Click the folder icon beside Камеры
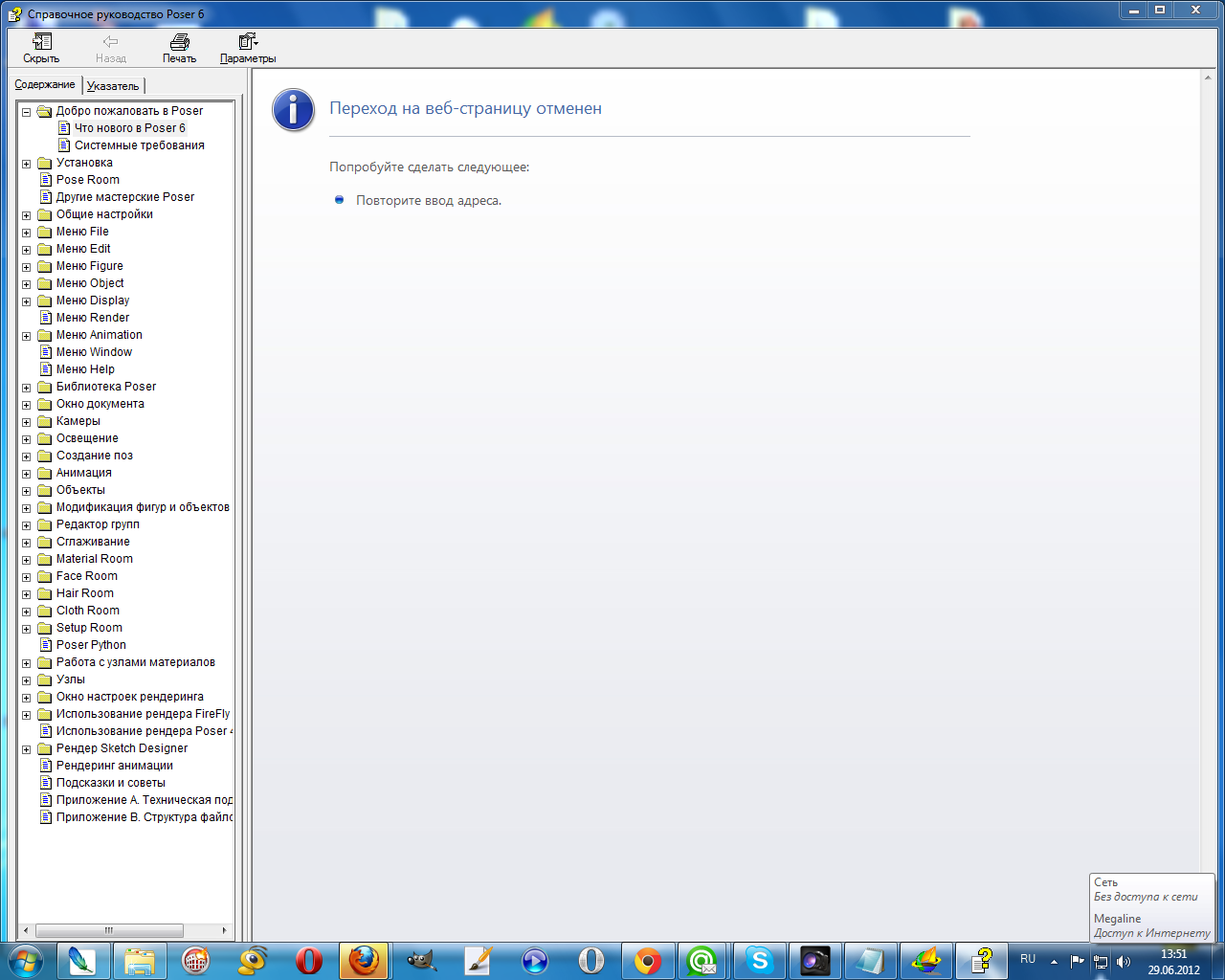 [44, 421]
